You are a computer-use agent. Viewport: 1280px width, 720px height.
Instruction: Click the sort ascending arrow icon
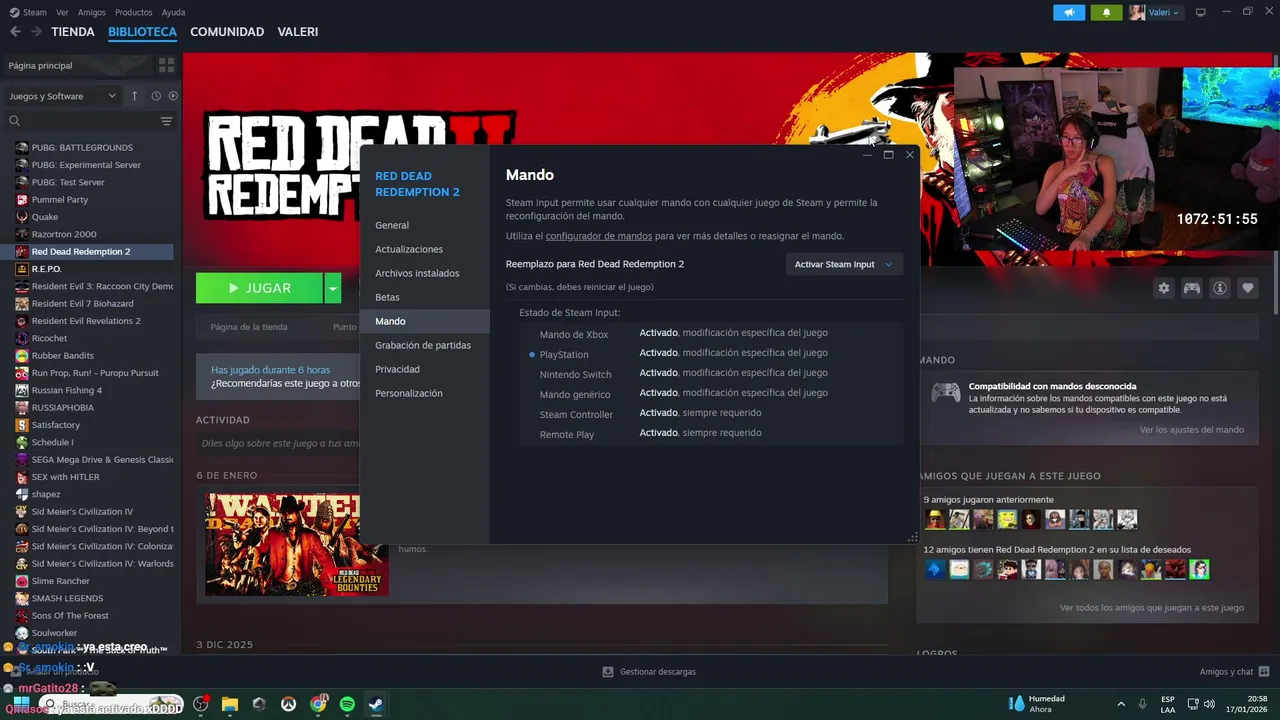pyautogui.click(x=135, y=96)
